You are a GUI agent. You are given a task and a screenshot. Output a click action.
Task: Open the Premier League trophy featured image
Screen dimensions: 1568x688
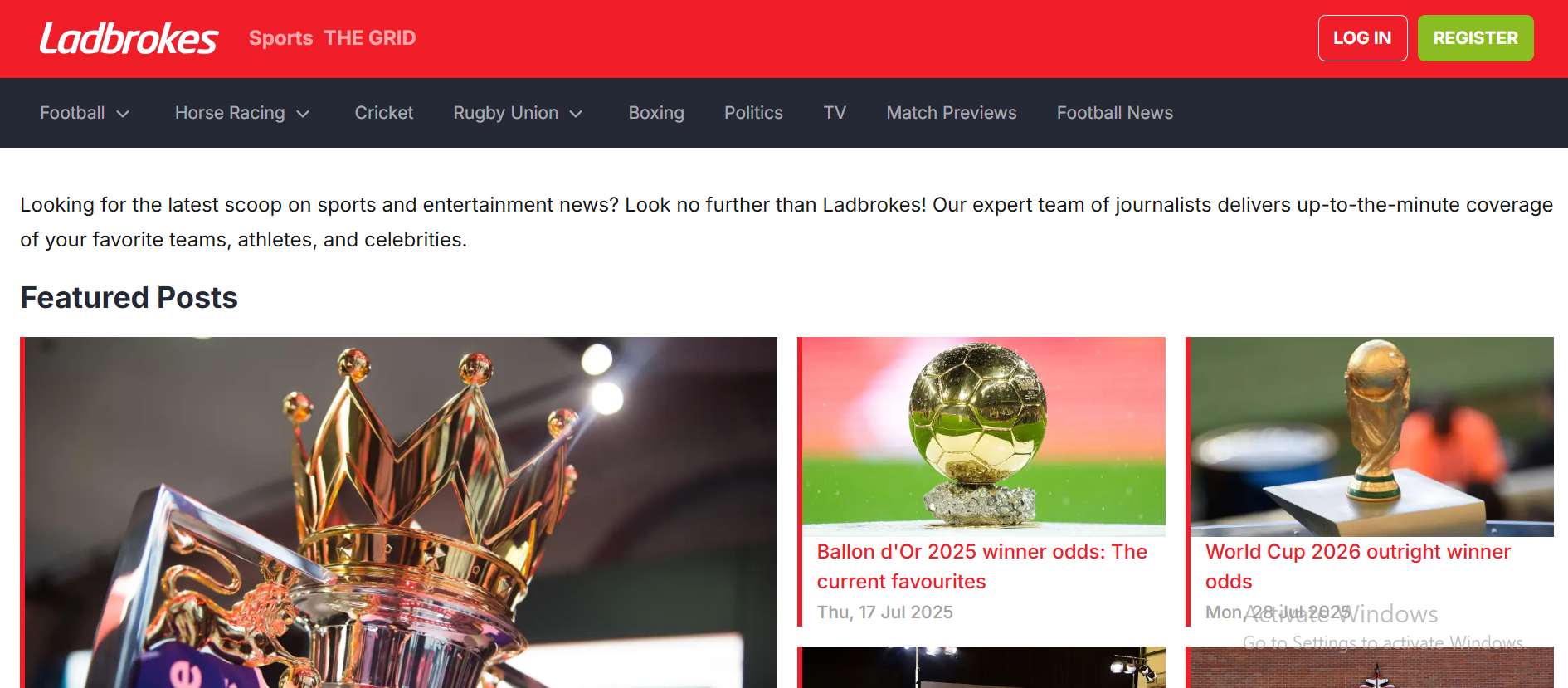401,512
